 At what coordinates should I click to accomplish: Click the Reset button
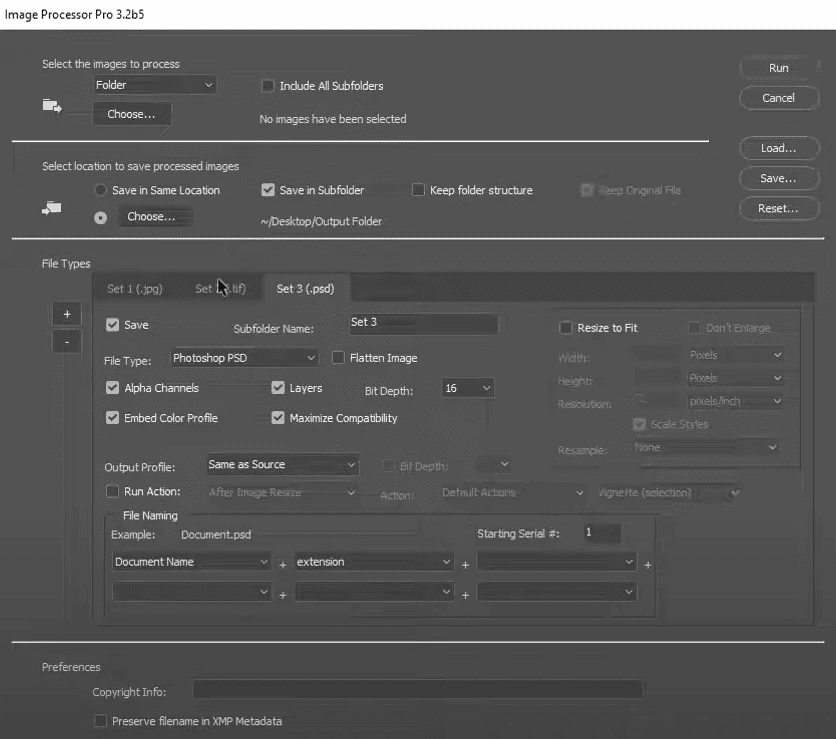[778, 208]
